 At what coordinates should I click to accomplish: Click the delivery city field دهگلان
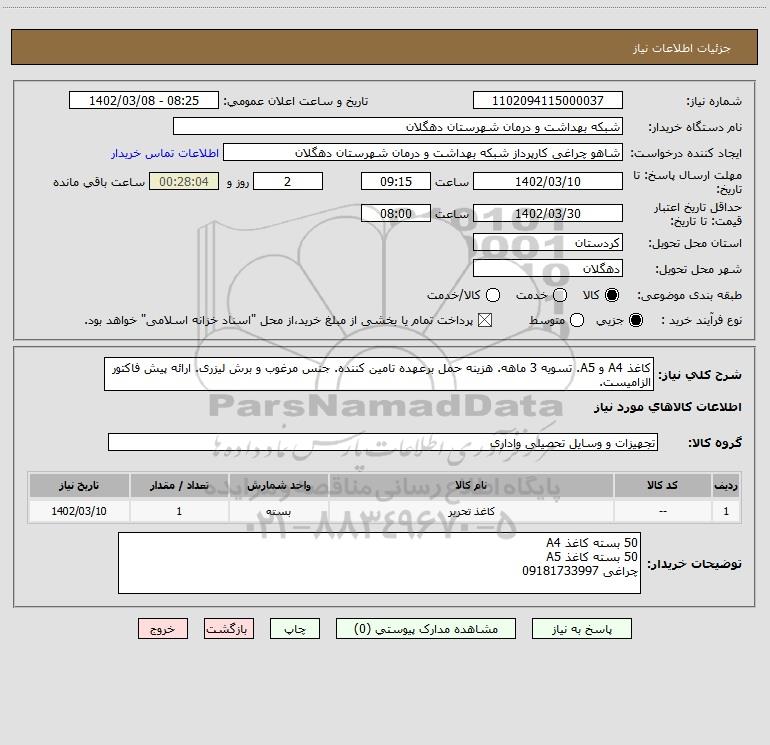[548, 269]
